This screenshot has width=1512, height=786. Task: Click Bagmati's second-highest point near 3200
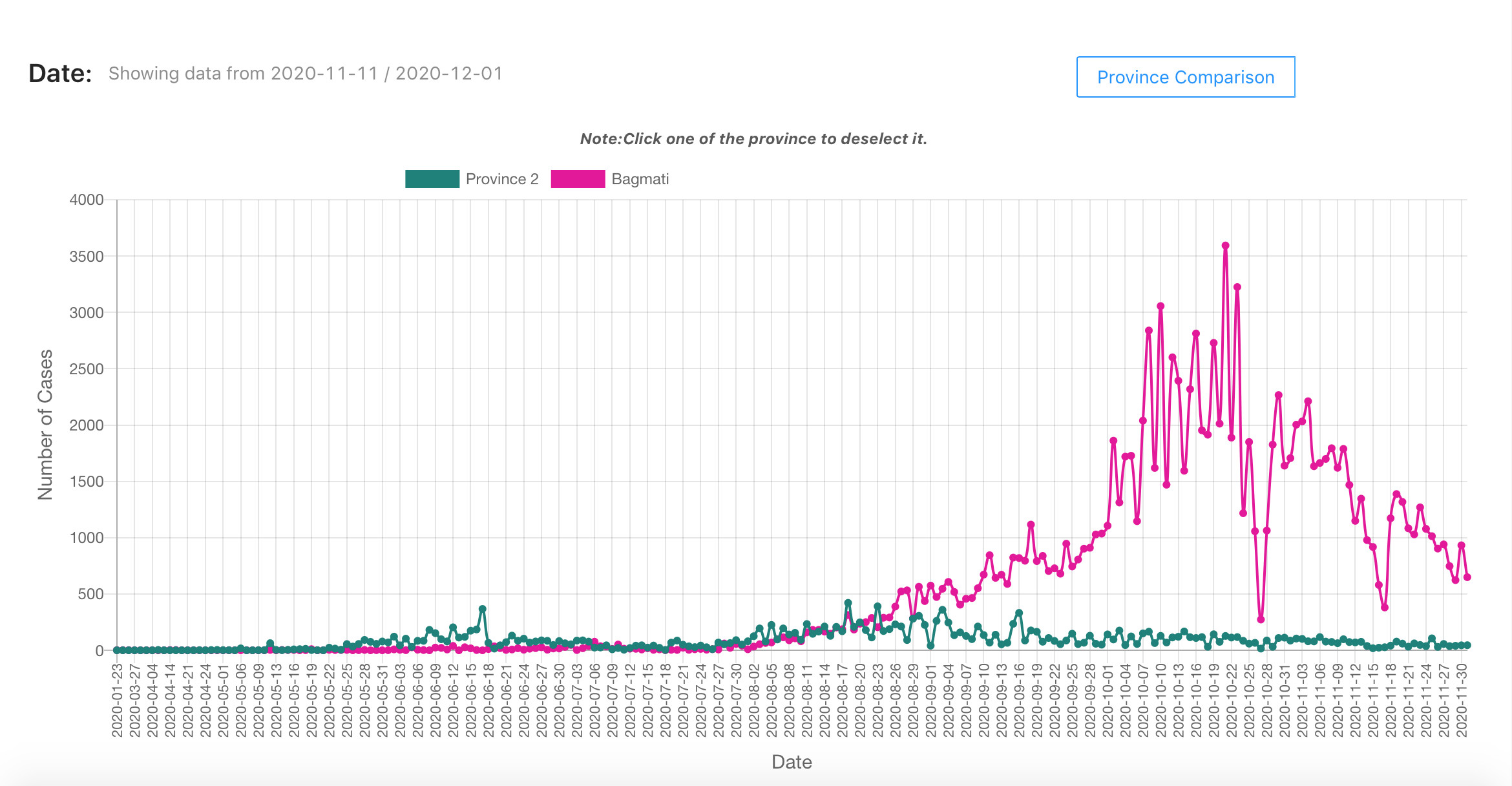click(x=1237, y=287)
